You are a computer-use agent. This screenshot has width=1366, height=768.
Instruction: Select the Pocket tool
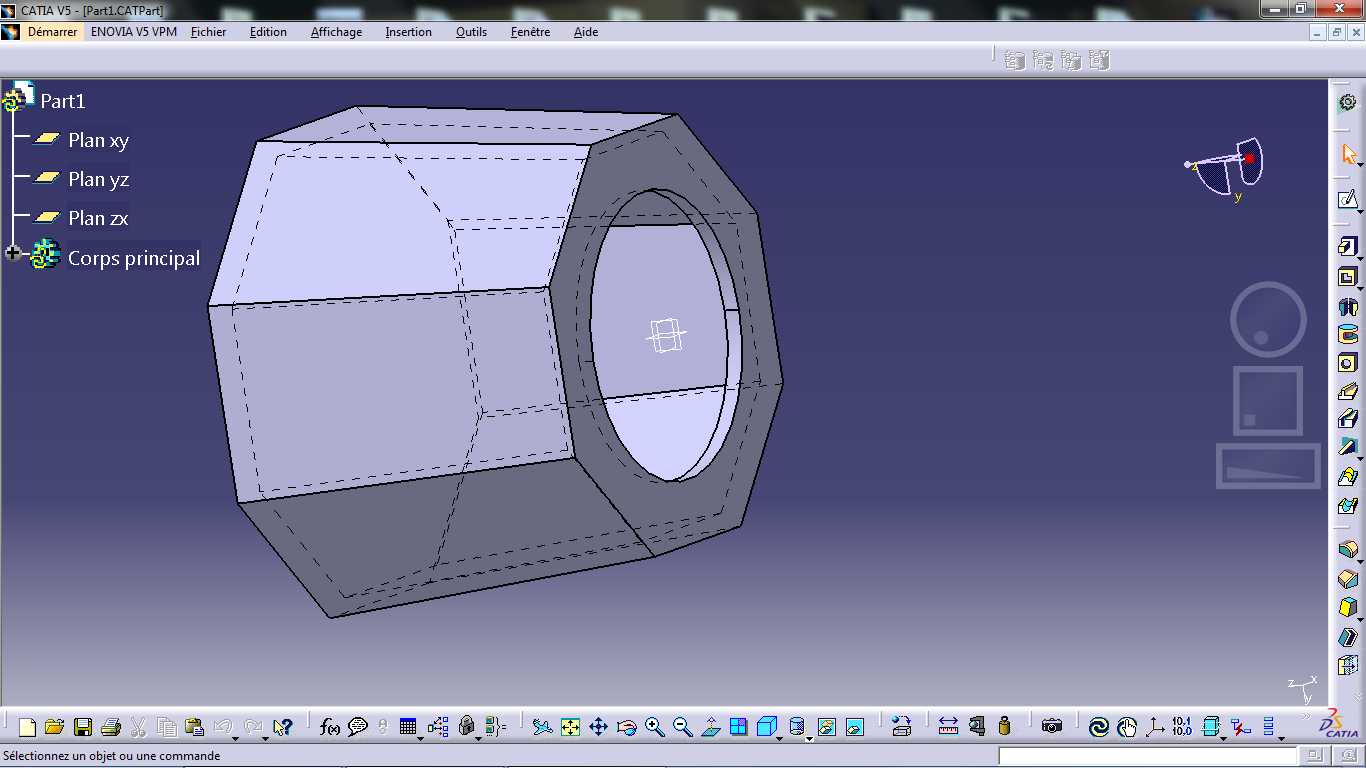(x=1347, y=277)
